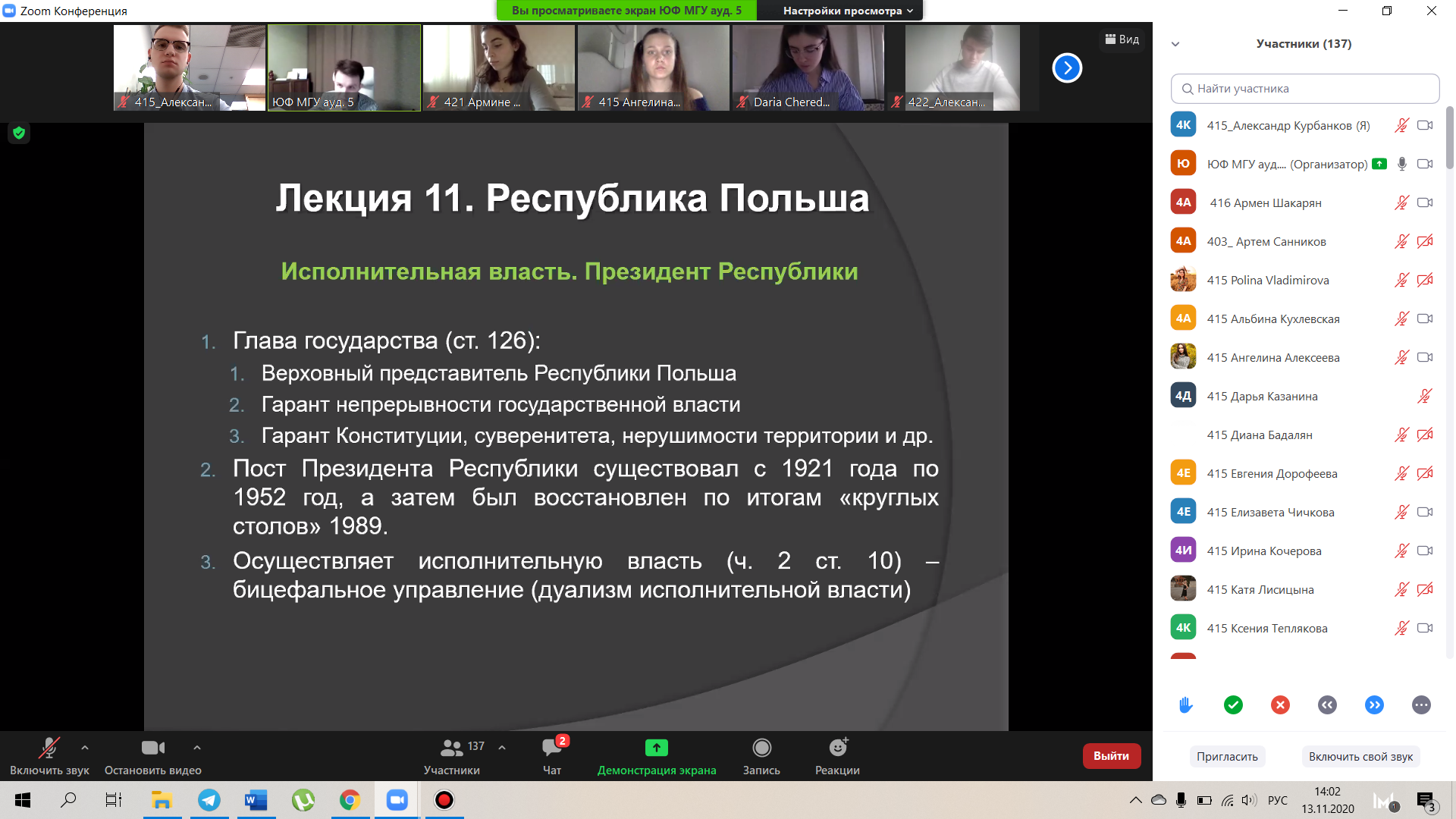Collapse participants panel with top chevron

point(1175,44)
